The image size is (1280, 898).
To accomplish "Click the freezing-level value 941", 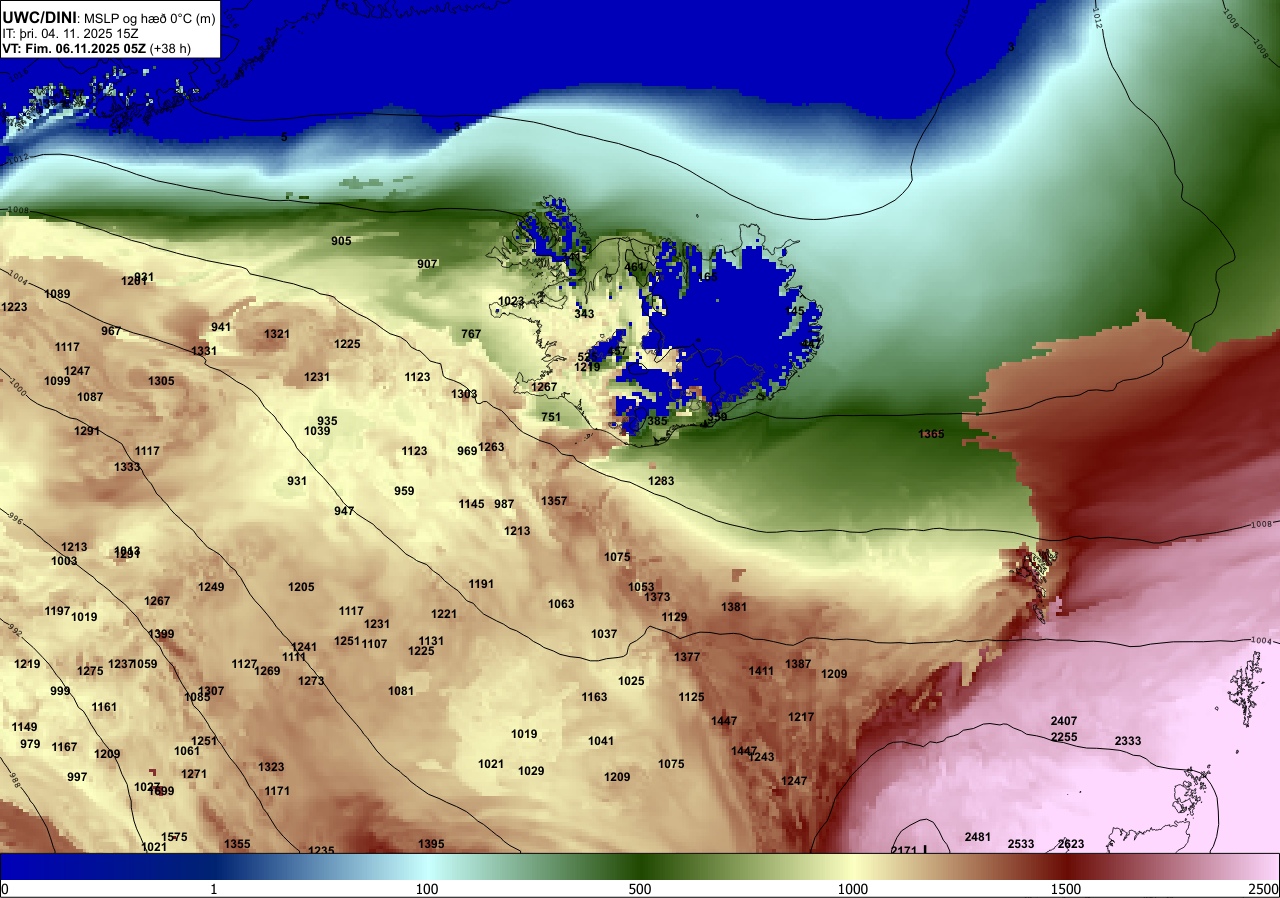I will coord(221,327).
